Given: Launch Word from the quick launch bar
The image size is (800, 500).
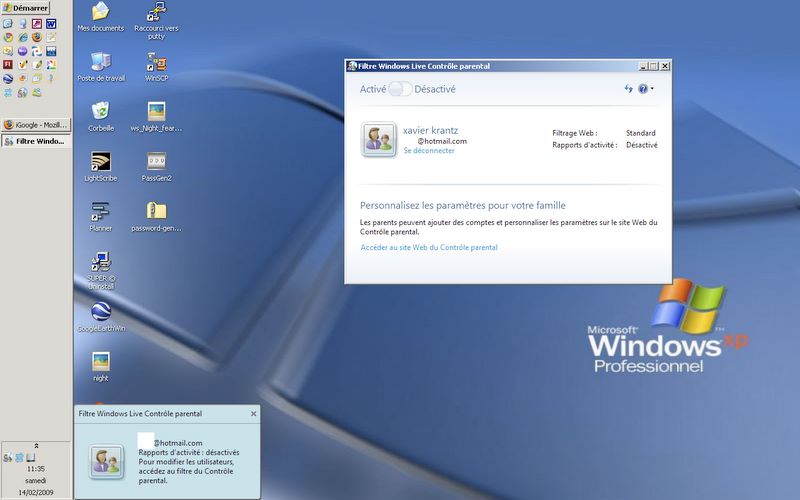Looking at the screenshot, I should coord(51,23).
